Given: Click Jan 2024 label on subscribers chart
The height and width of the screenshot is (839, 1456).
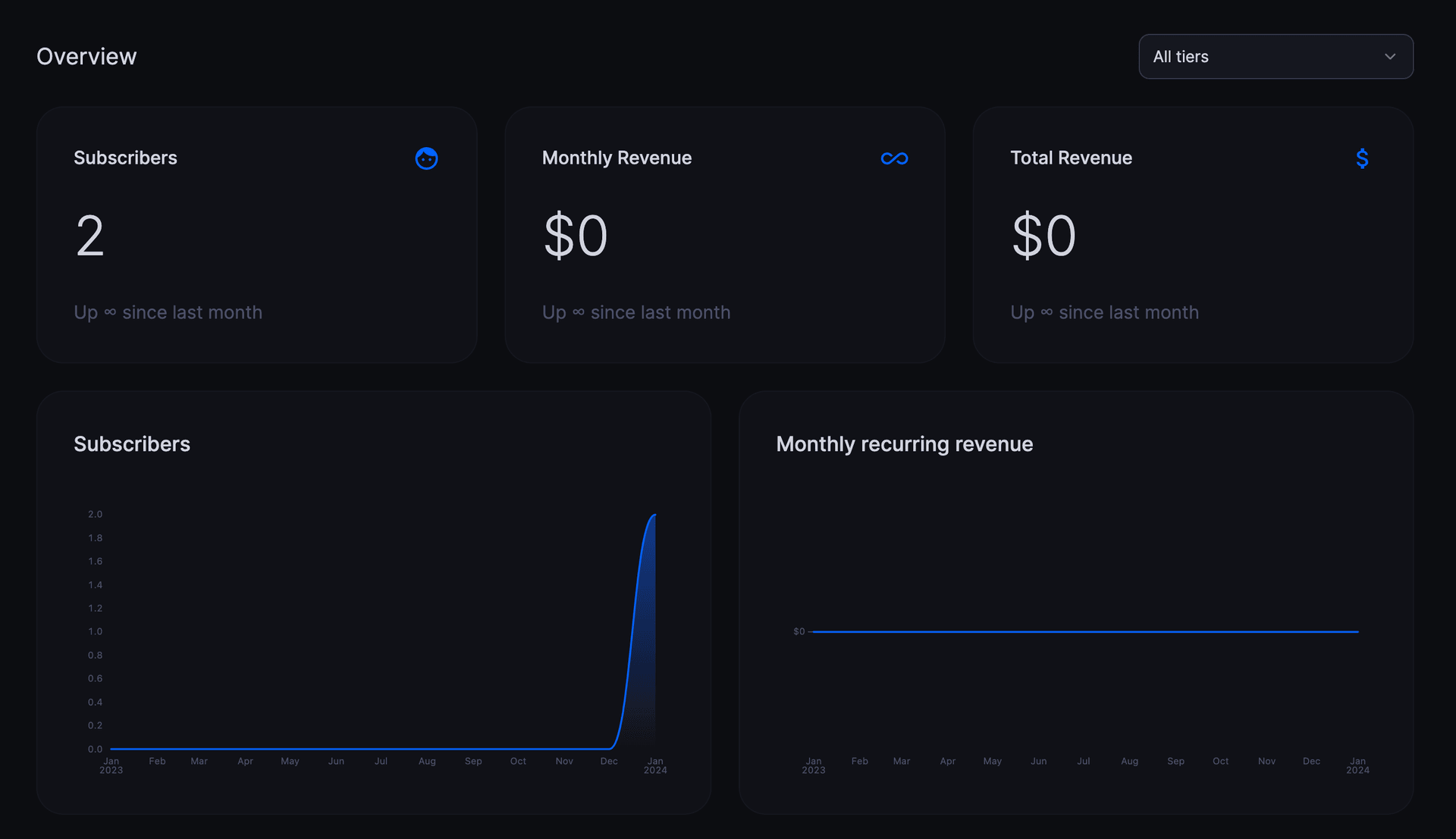Looking at the screenshot, I should 655,765.
